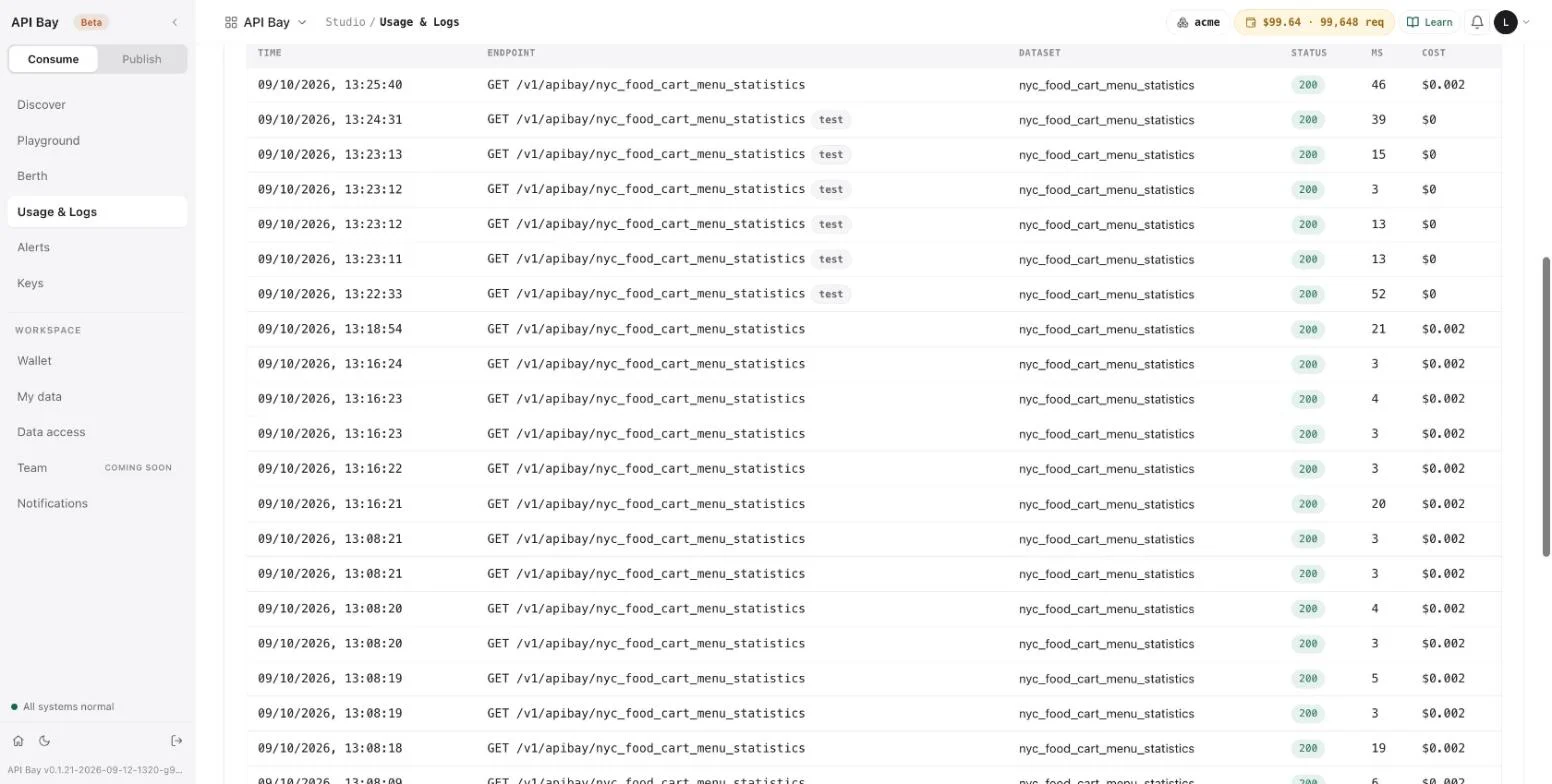Click the 19 ms value for 13:08:18

[1378, 749]
